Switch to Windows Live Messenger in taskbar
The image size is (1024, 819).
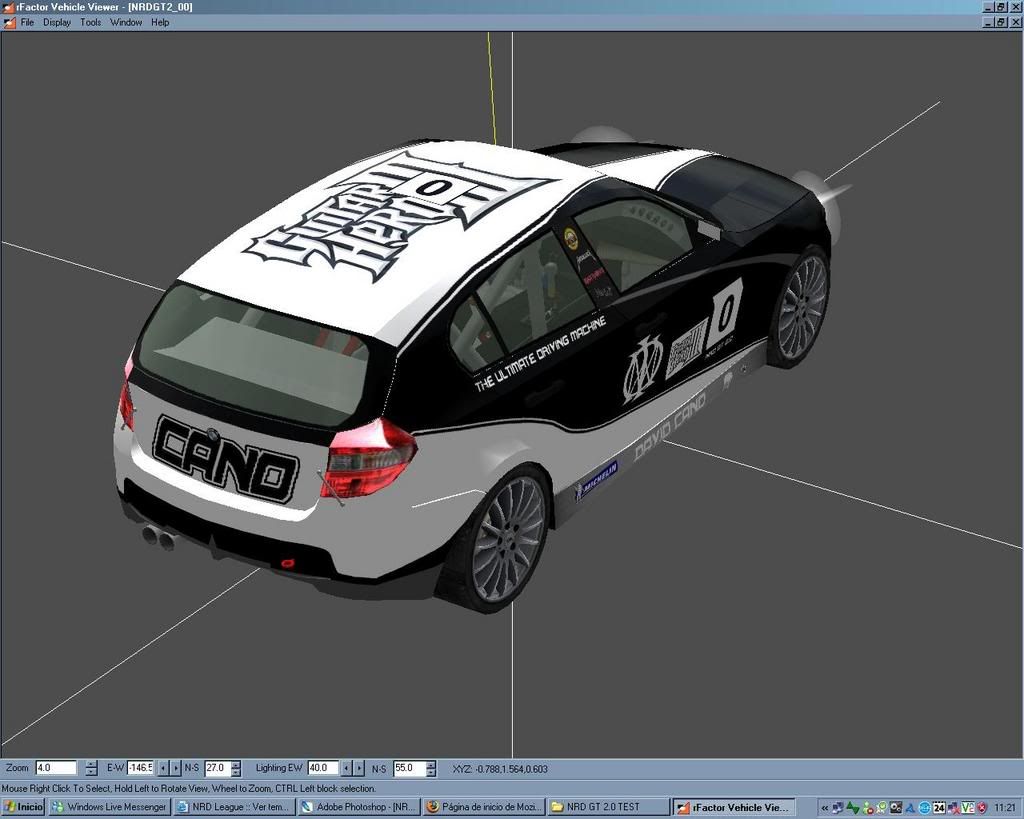click(109, 807)
